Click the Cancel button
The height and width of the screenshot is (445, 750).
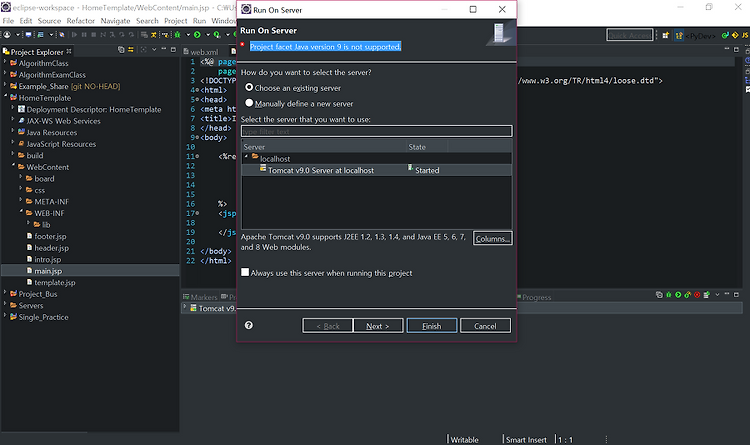485,326
